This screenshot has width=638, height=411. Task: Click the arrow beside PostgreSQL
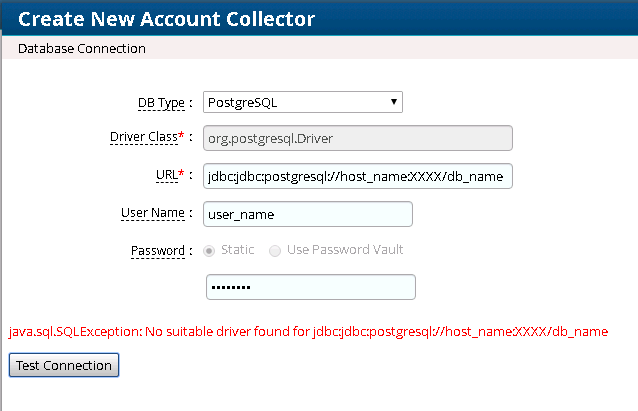pos(395,102)
